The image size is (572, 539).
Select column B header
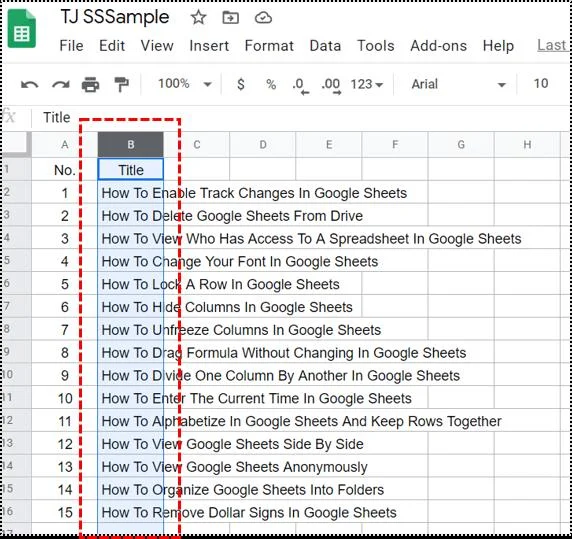click(x=131, y=145)
